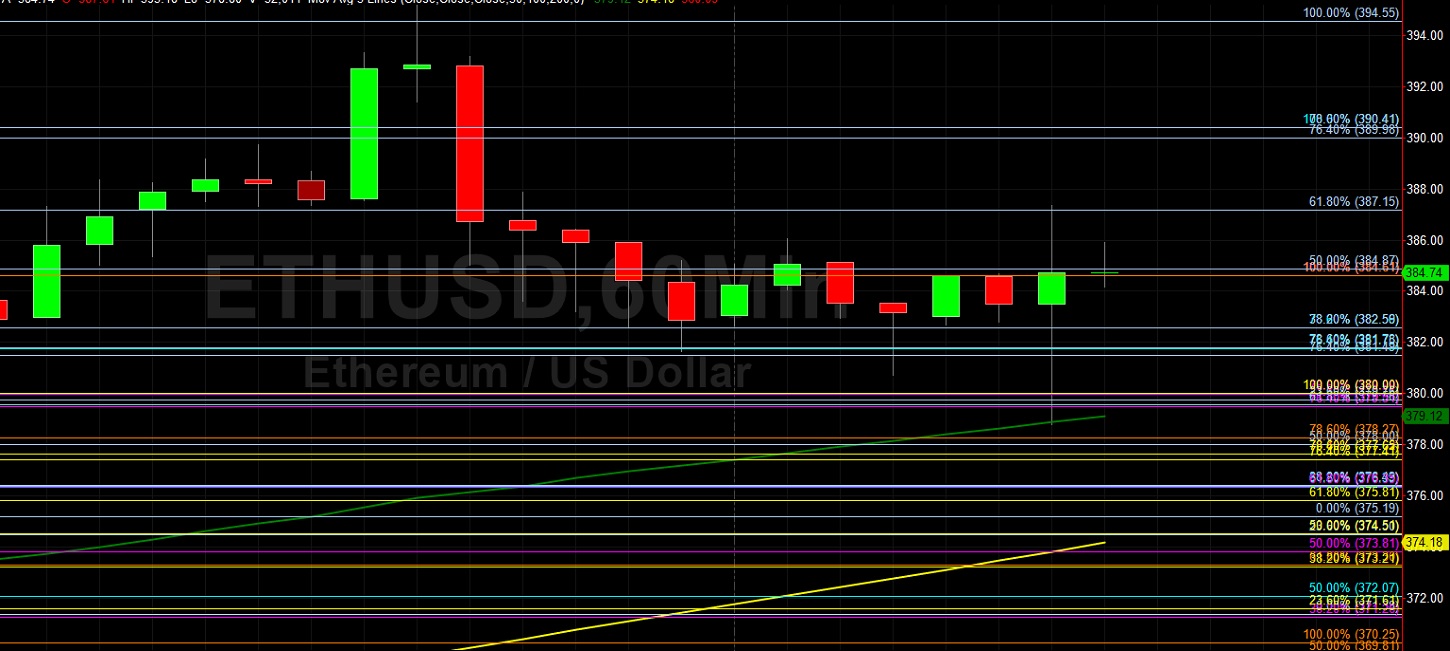Click the 386.00 price axis label
The width and height of the screenshot is (1450, 651).
(1425, 240)
